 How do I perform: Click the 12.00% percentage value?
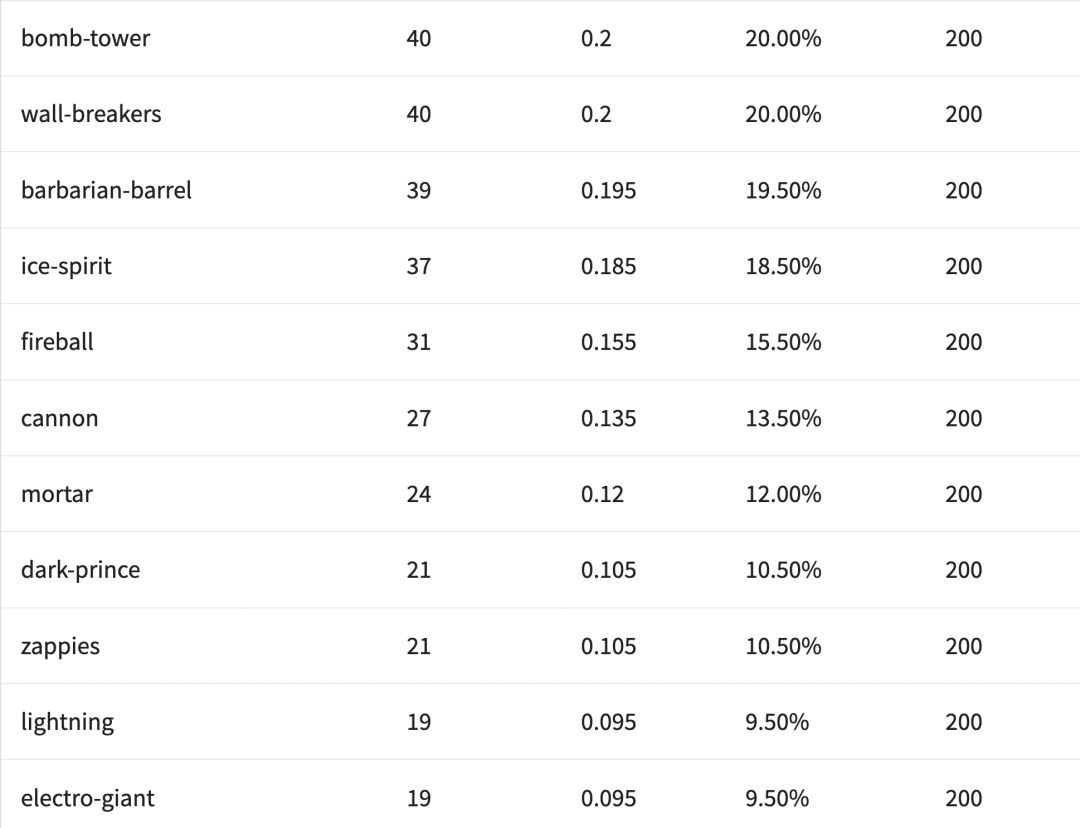783,494
